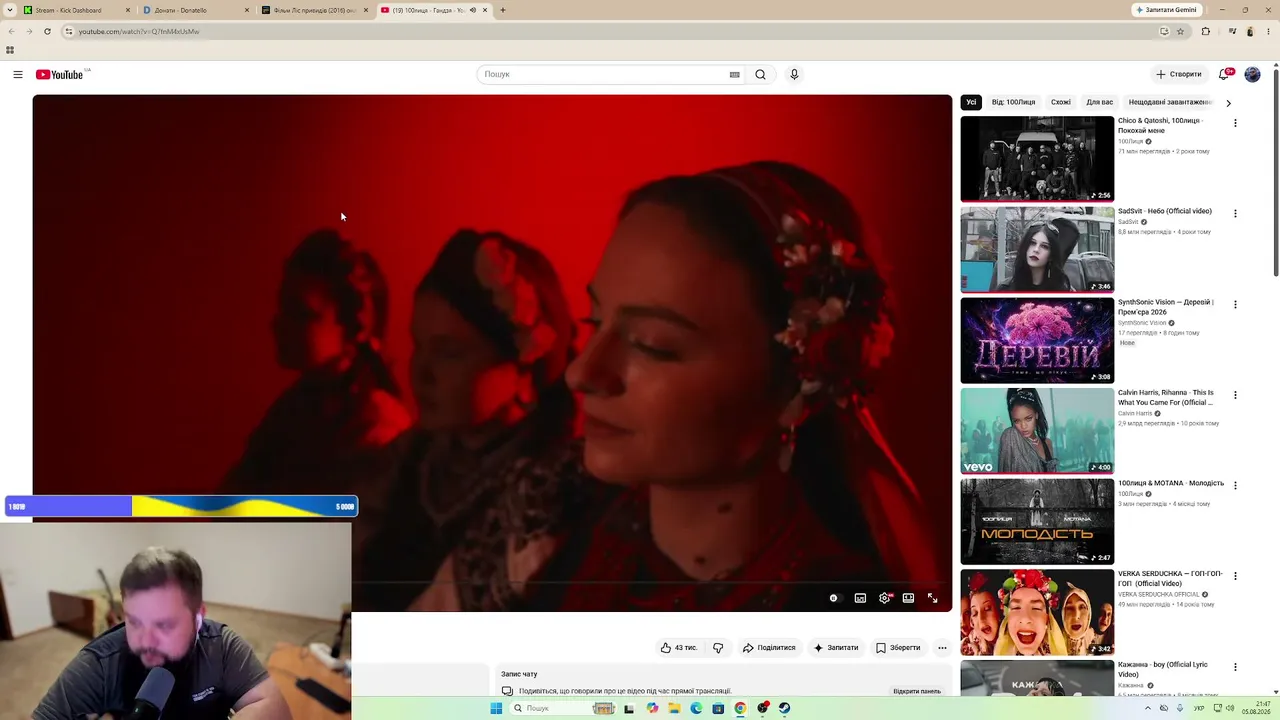Reload the current page
This screenshot has height=720, width=1280.
47,31
